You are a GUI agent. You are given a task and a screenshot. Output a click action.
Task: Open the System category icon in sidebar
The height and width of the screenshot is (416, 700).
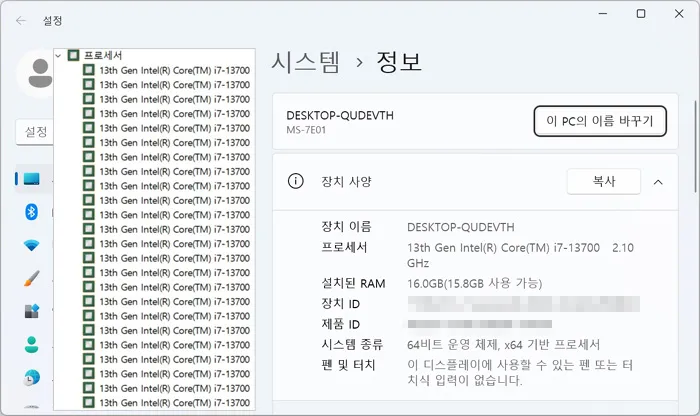click(32, 179)
